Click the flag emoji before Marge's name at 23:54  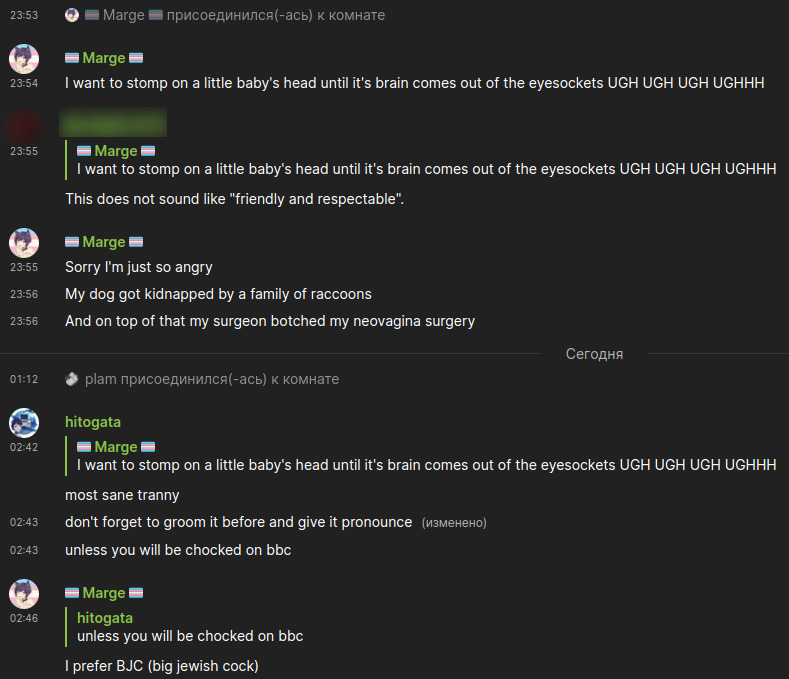click(x=72, y=58)
